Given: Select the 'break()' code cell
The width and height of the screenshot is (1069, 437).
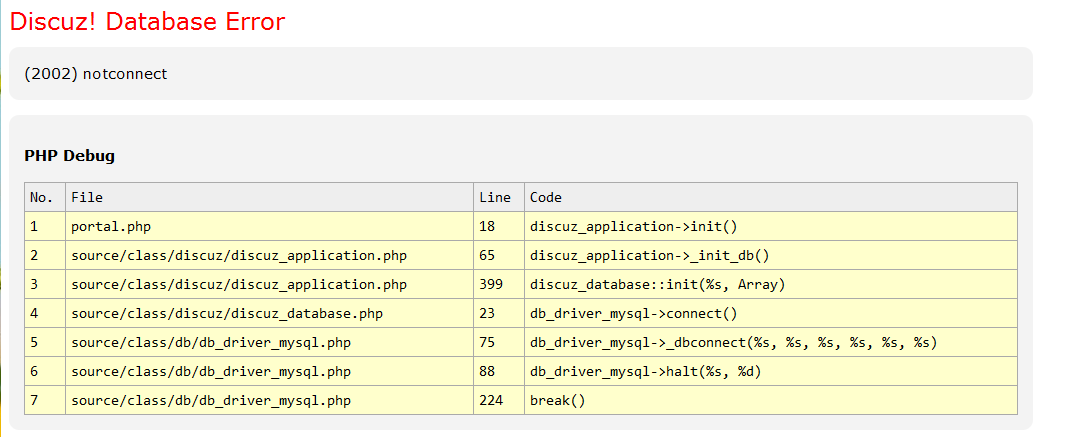Looking at the screenshot, I should pyautogui.click(x=771, y=400).
